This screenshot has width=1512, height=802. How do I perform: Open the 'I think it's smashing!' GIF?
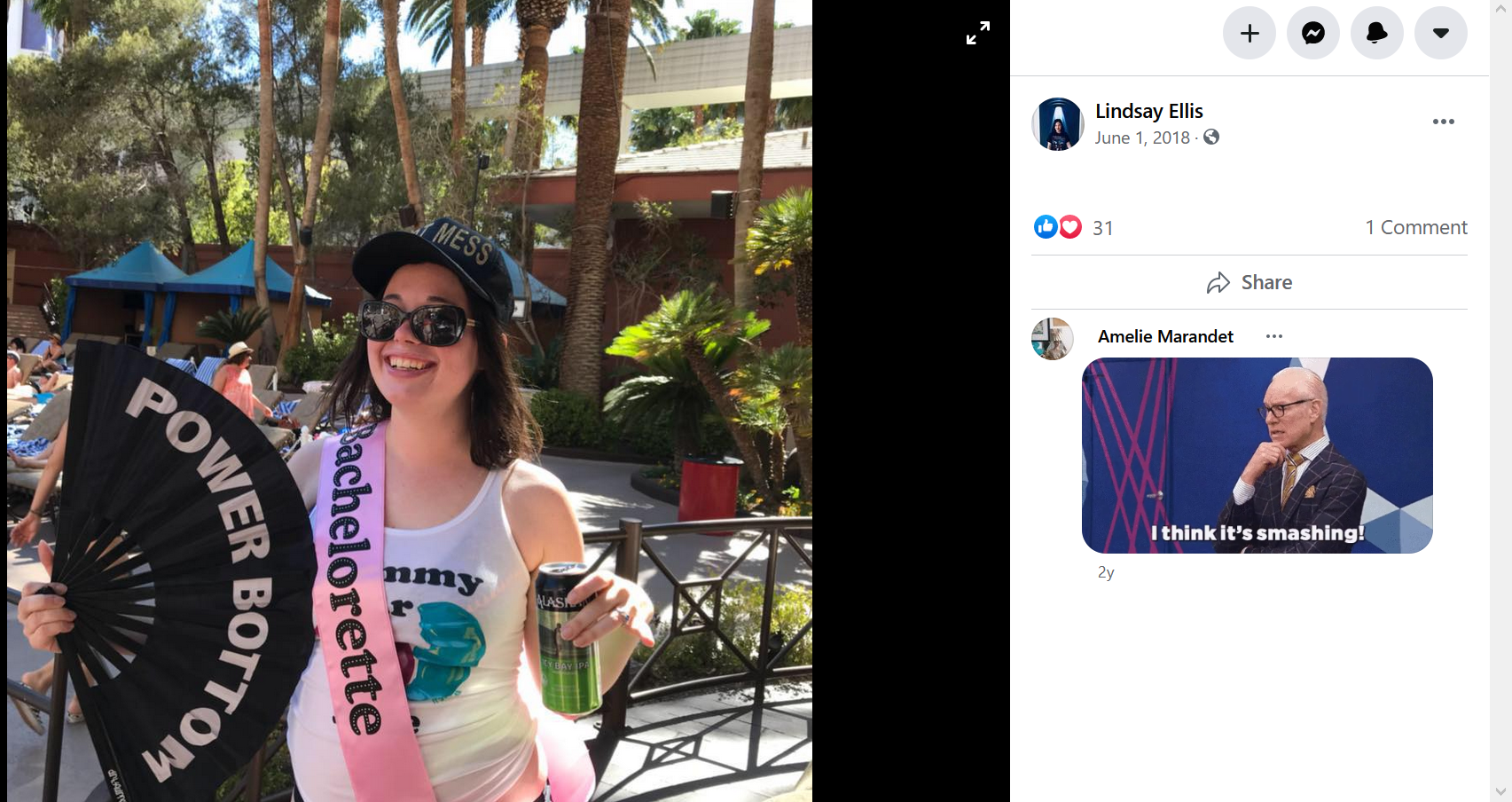point(1257,455)
